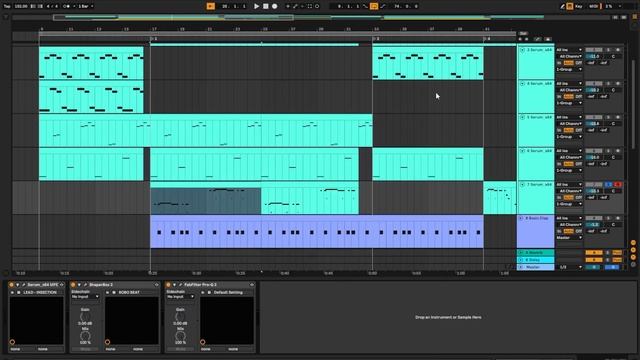Toggle the metronome icon
Screen dimensions: 640x360
coord(66,6)
